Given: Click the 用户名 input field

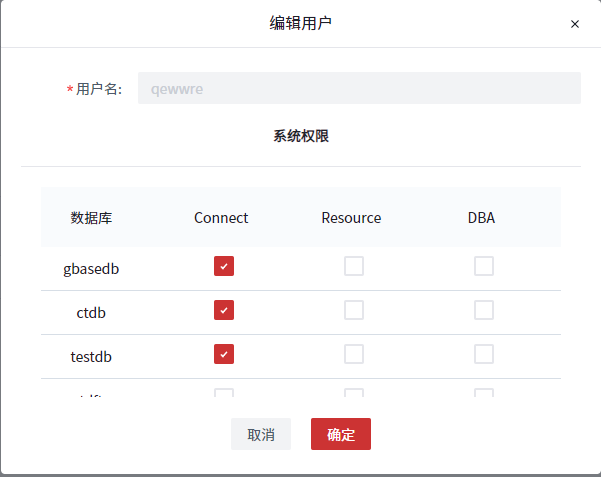Looking at the screenshot, I should (358, 88).
